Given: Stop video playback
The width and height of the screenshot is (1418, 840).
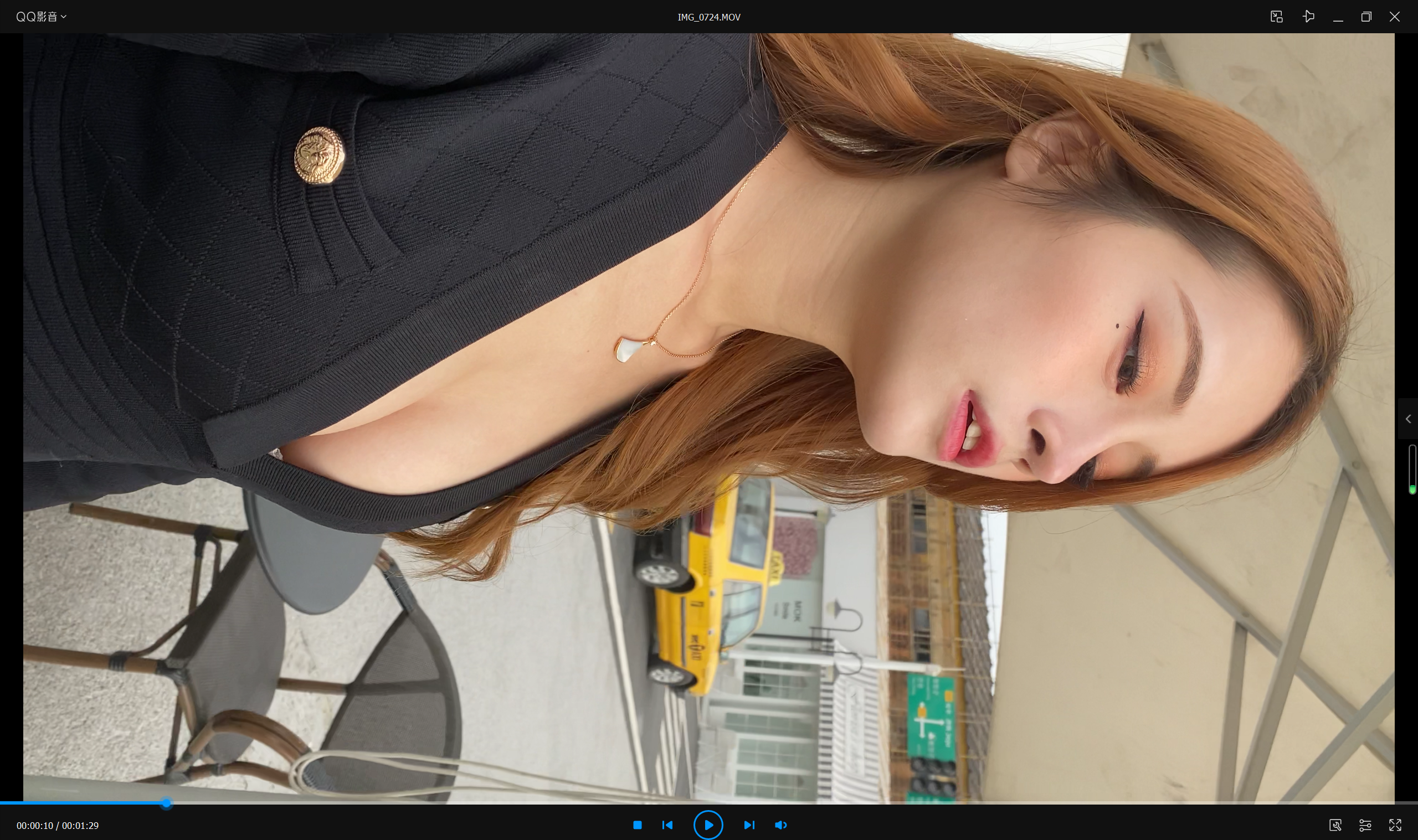Looking at the screenshot, I should pos(638,824).
